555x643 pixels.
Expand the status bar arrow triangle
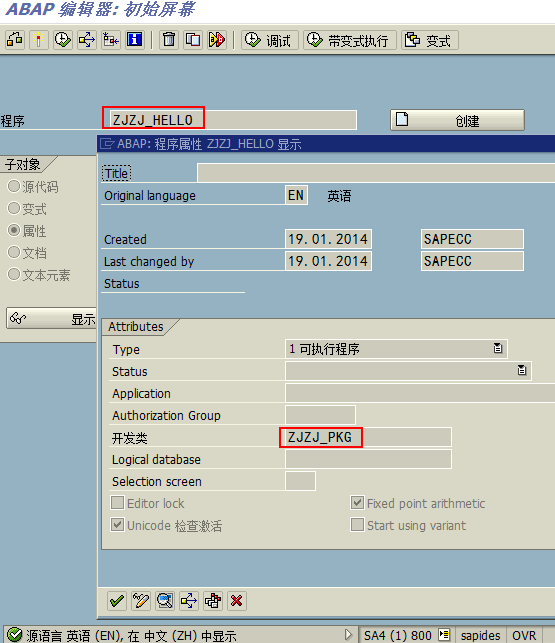point(348,635)
